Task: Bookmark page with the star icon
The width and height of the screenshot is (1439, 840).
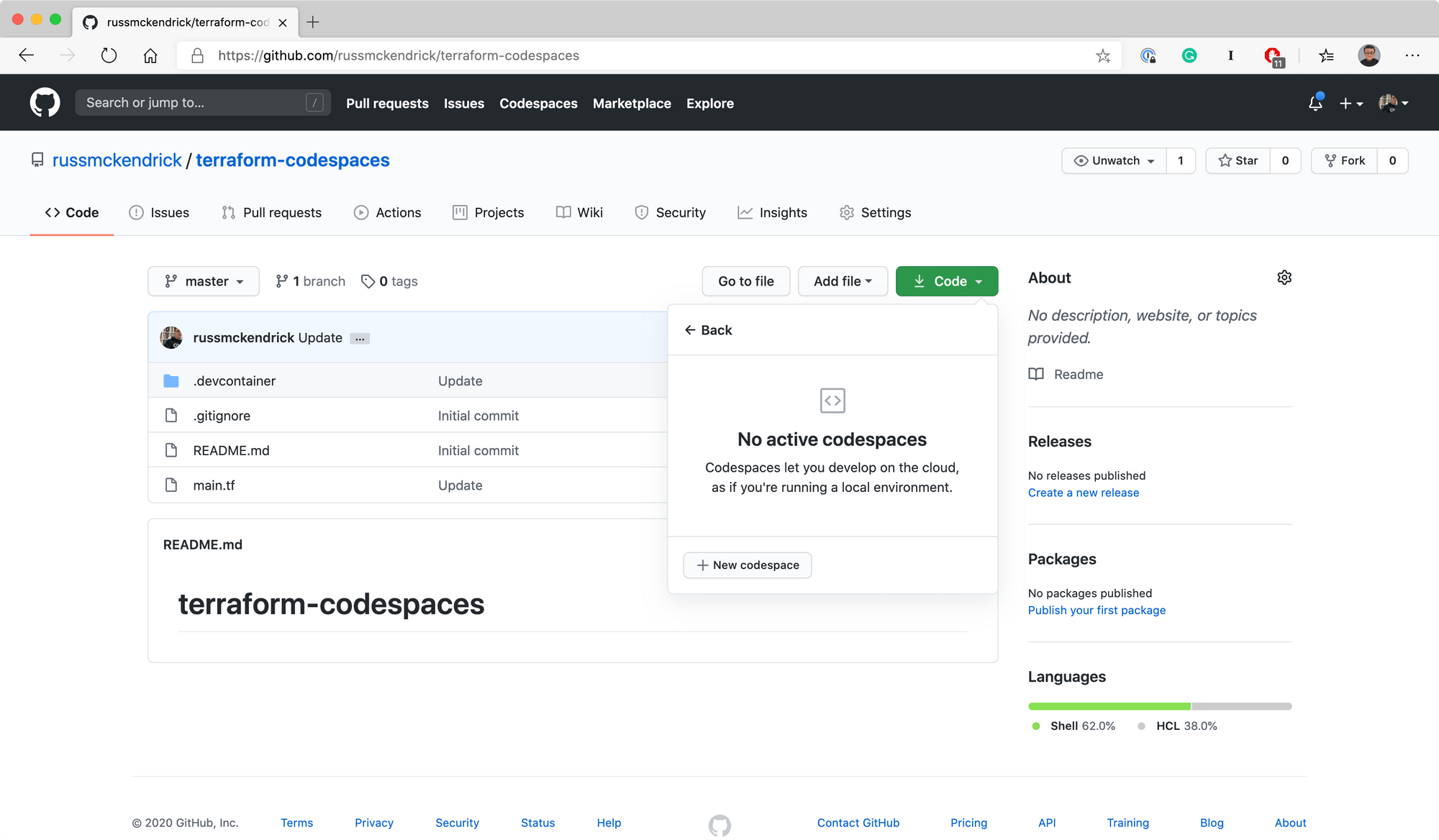Action: click(x=1103, y=55)
